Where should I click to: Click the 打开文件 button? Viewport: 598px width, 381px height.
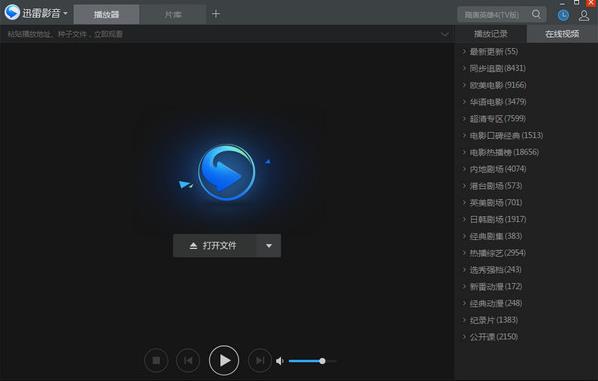(x=215, y=246)
